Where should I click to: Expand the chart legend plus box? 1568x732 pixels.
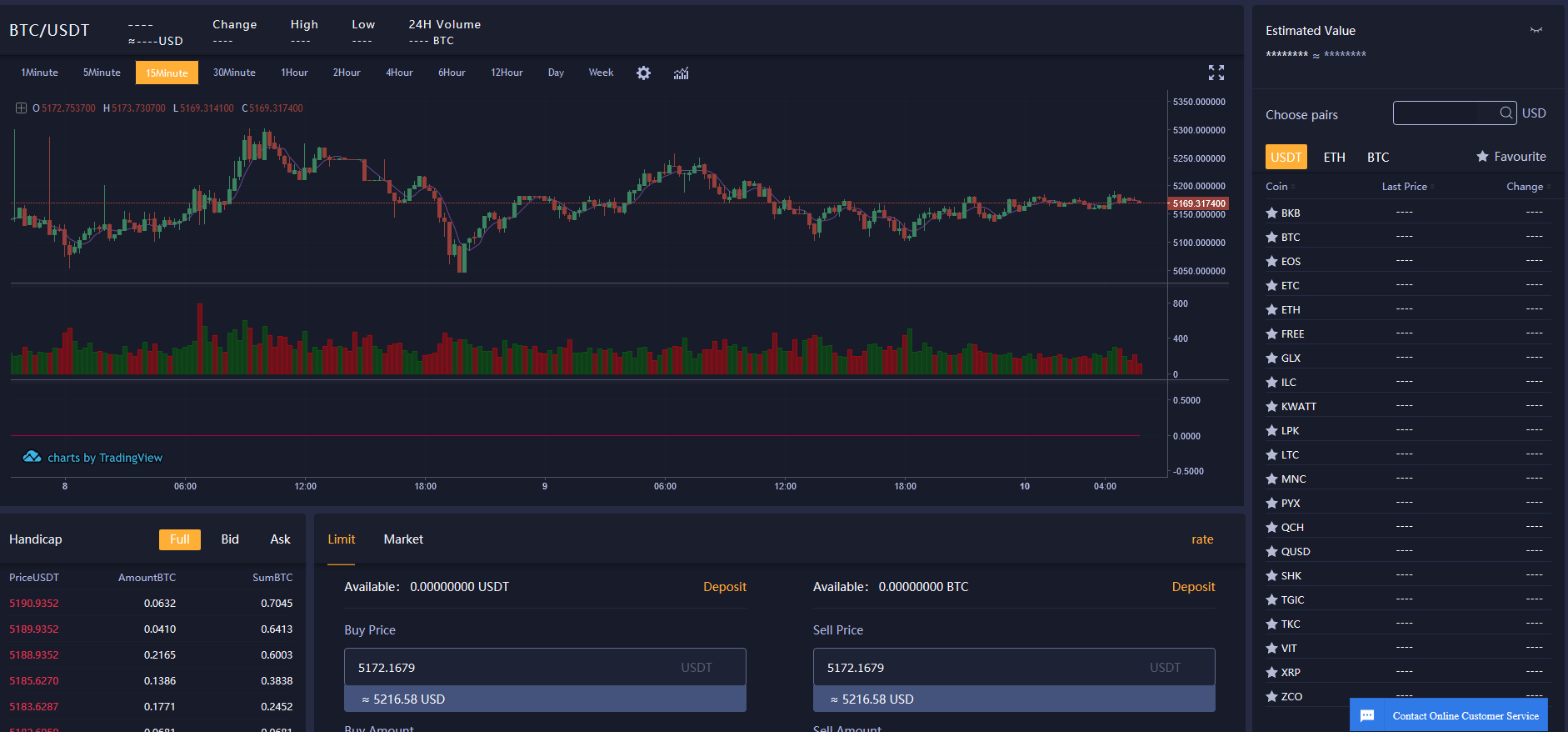pos(21,108)
